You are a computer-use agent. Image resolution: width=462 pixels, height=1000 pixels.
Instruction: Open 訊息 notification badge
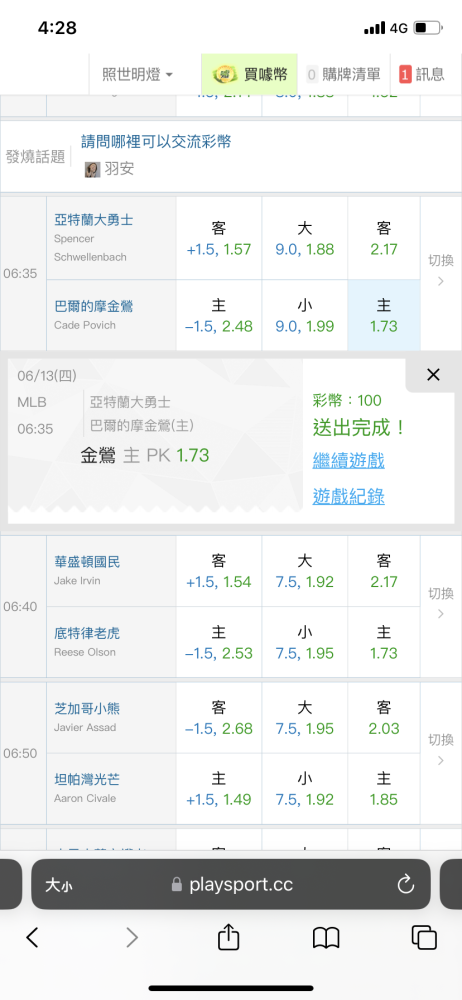421,74
